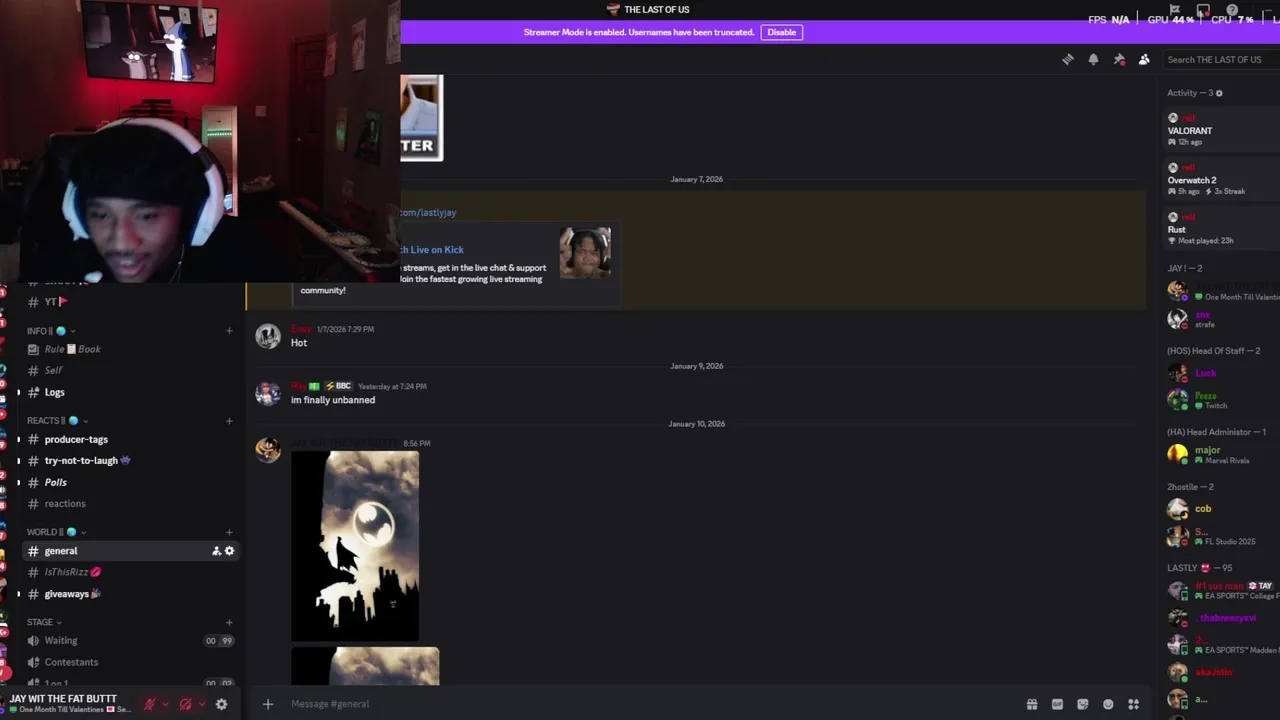View member thabreezyxvi's profile
Viewport: 1280px width, 720px height.
pos(1227,618)
